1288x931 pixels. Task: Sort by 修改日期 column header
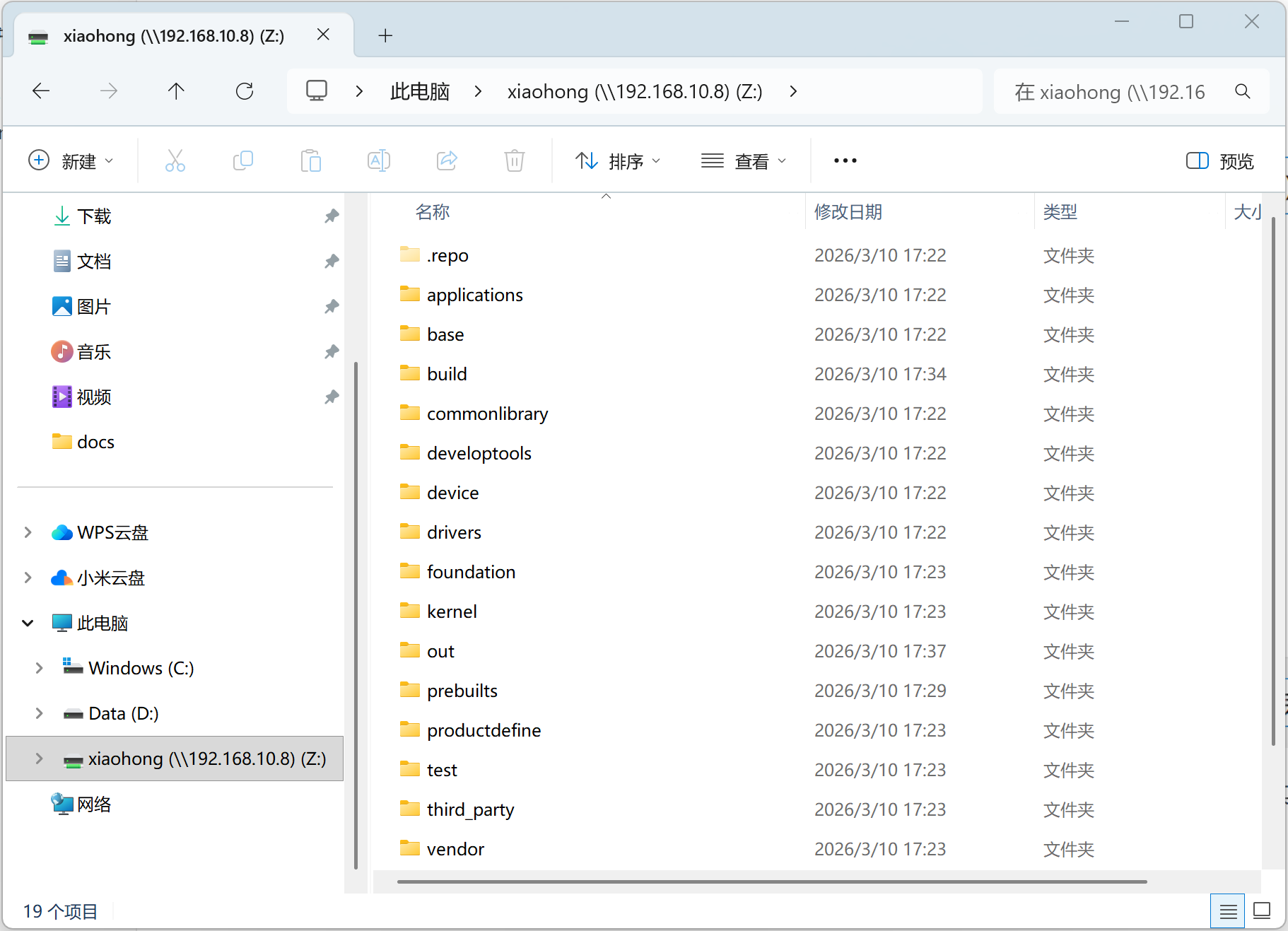coord(848,212)
